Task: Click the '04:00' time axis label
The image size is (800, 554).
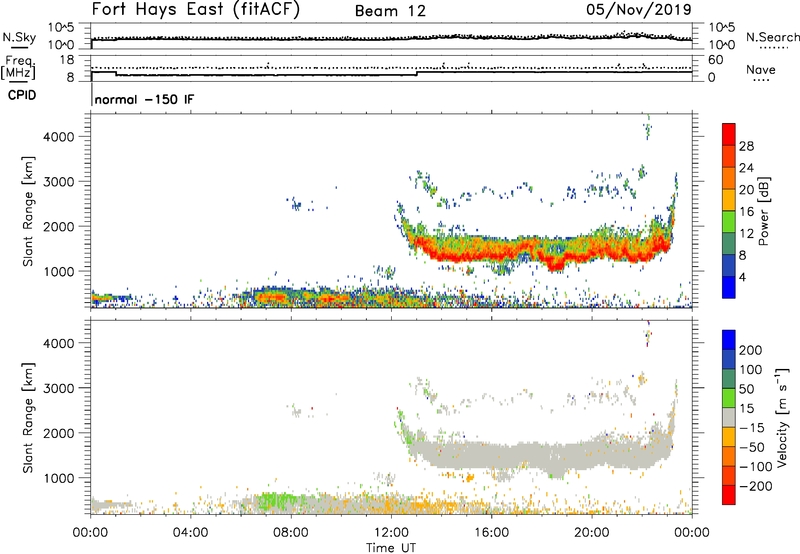Action: [191, 533]
